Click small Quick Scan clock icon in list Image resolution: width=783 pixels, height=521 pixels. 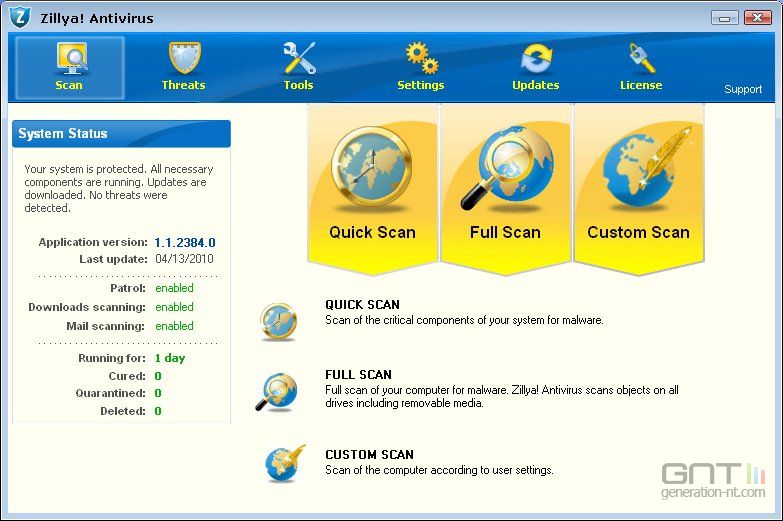click(x=279, y=322)
